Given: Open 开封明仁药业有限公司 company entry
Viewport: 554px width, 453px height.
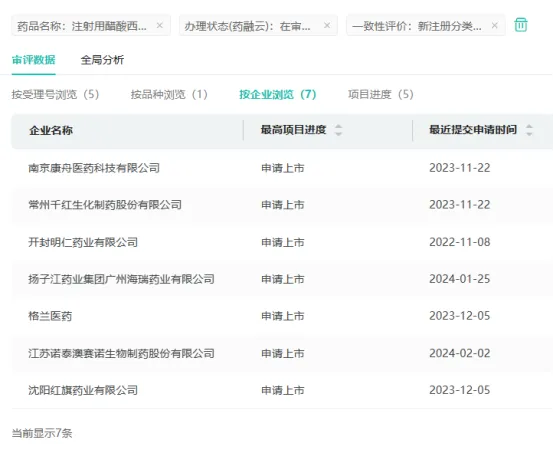Looking at the screenshot, I should click(x=83, y=242).
